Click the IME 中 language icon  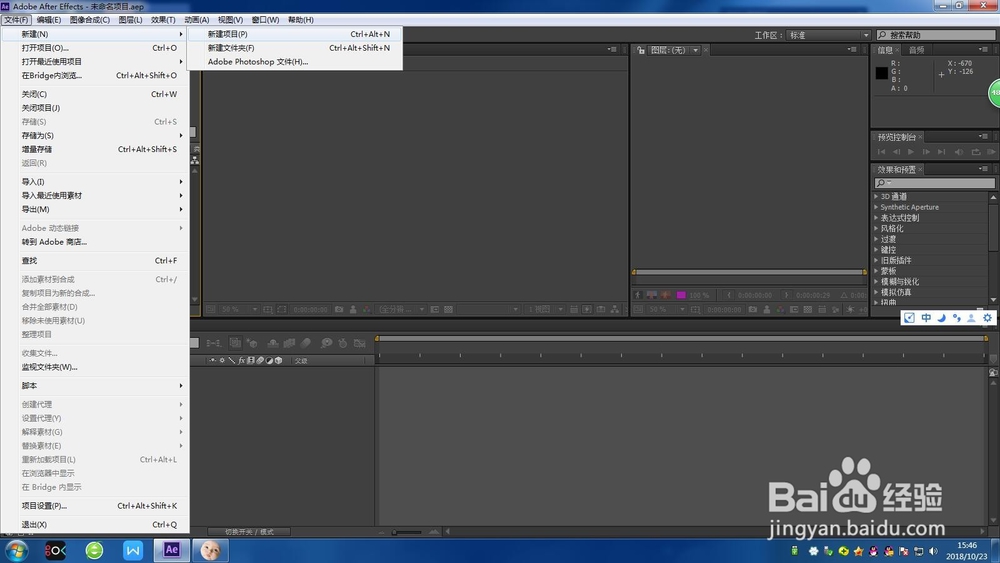(926, 318)
